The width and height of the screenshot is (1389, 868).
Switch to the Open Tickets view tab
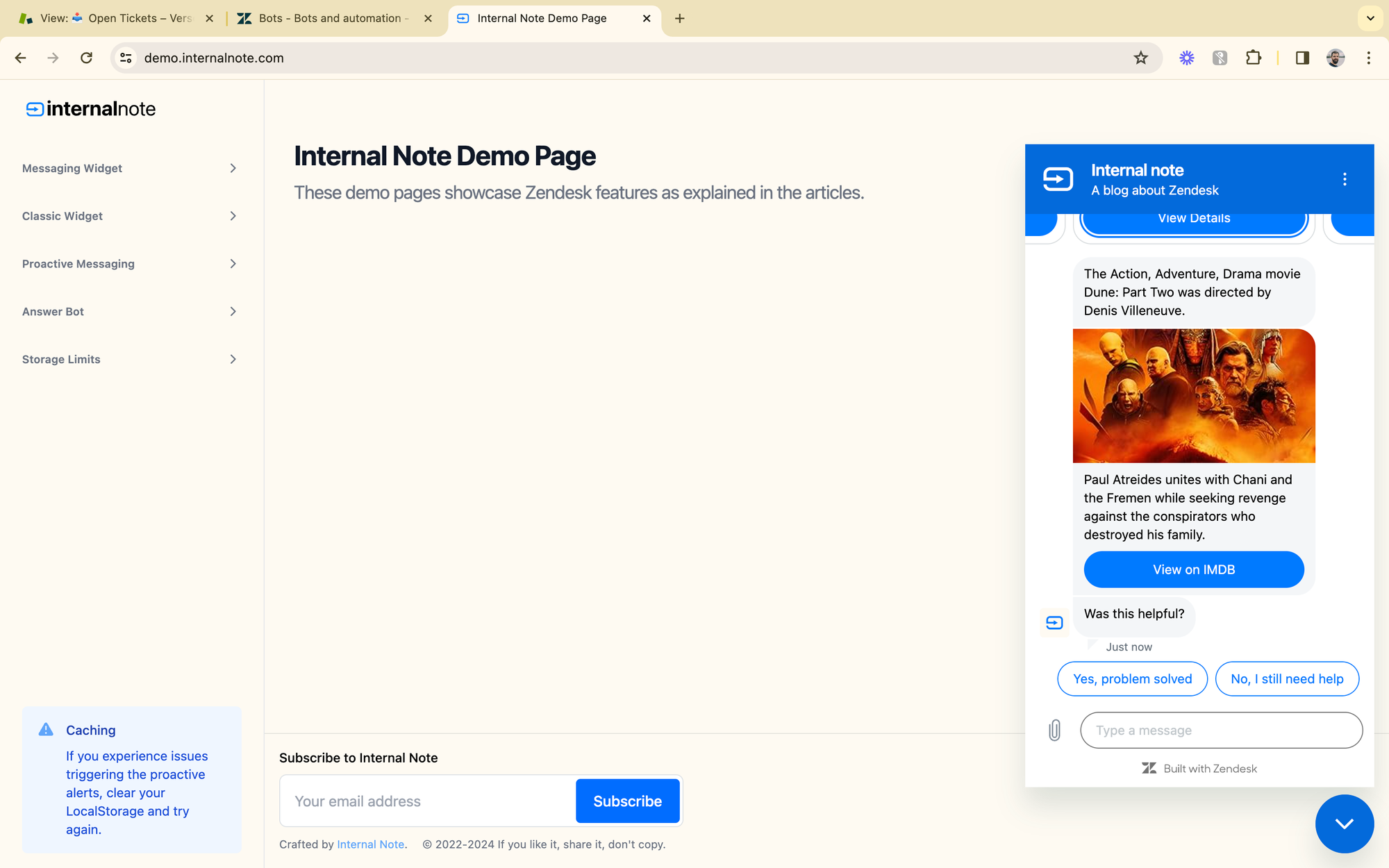[x=115, y=18]
